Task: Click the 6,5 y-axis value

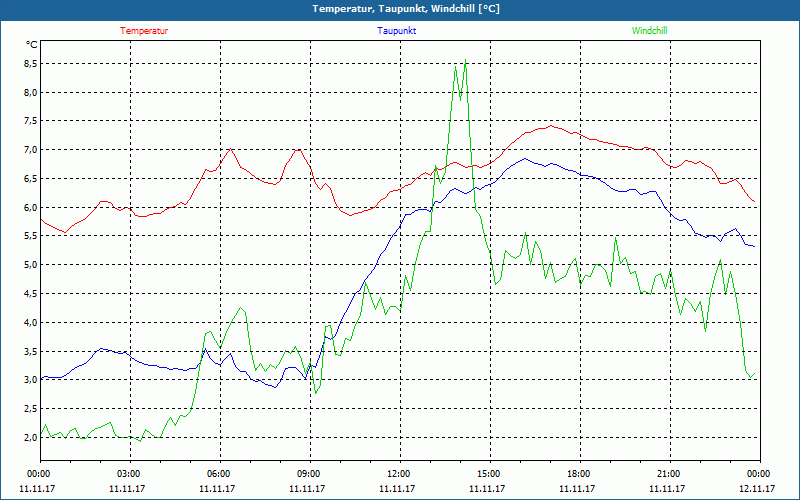Action: [x=31, y=179]
